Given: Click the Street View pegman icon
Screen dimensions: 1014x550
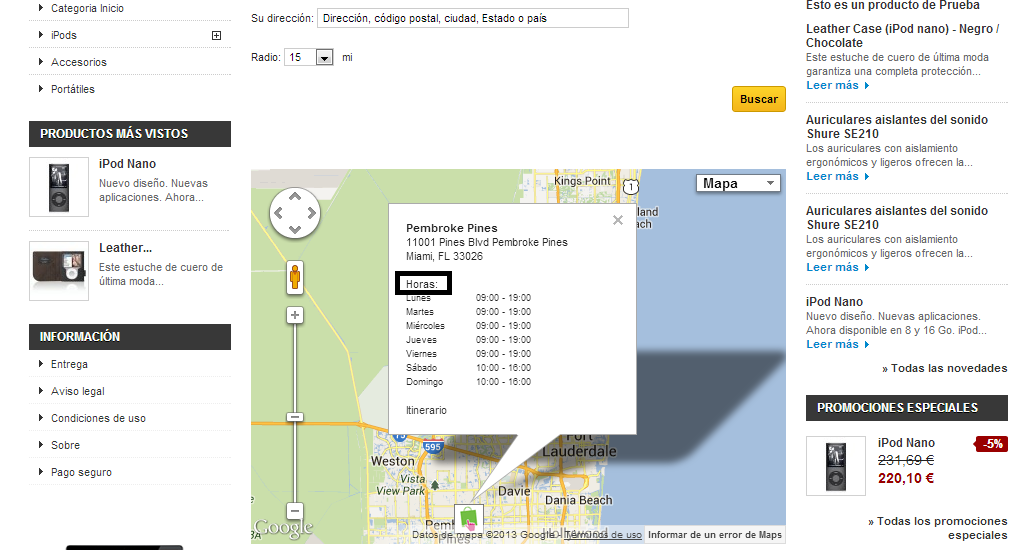Looking at the screenshot, I should (294, 276).
